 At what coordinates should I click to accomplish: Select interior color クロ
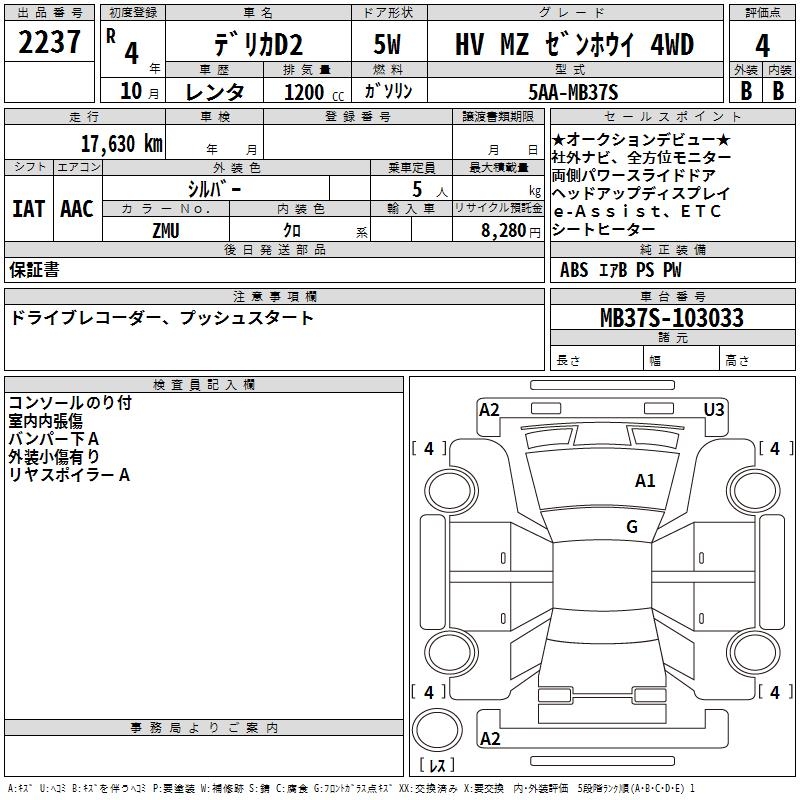pos(292,231)
